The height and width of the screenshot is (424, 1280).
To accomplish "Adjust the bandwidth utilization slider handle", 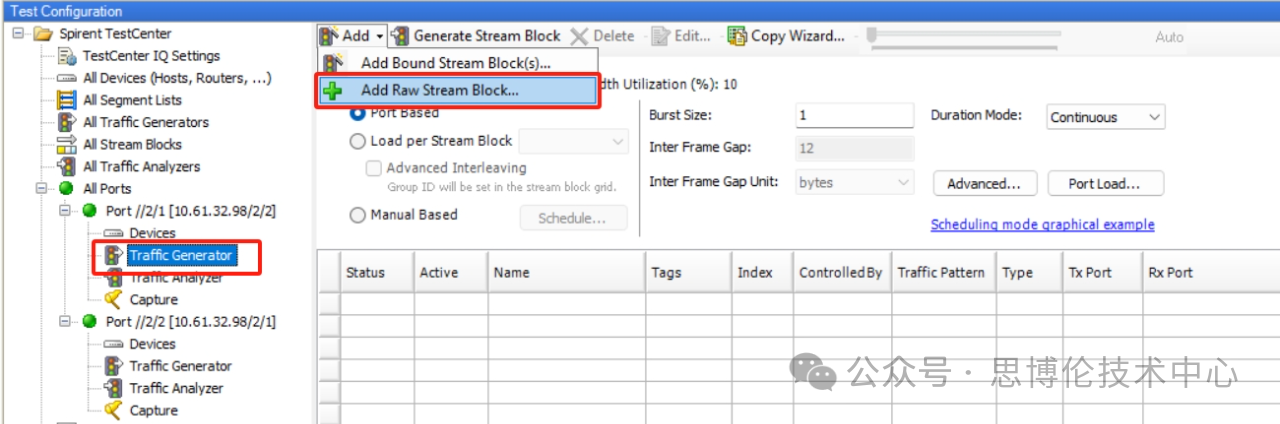I will click(x=872, y=36).
